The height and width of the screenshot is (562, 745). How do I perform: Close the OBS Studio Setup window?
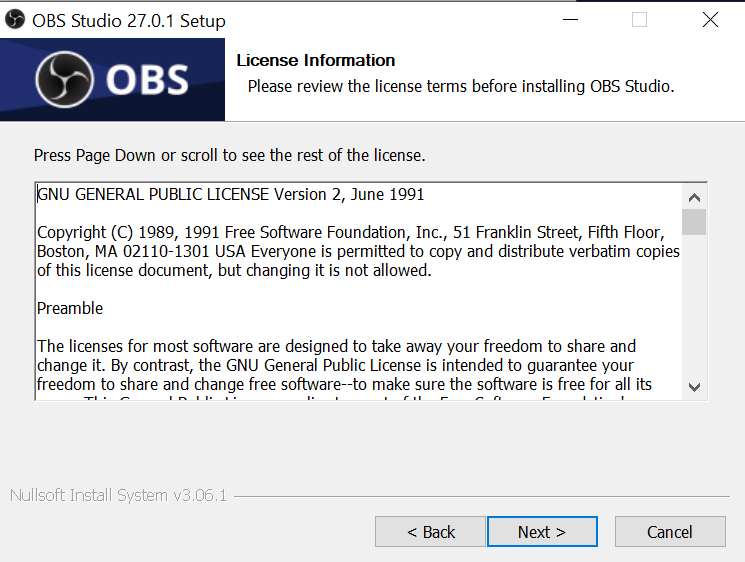[x=710, y=20]
